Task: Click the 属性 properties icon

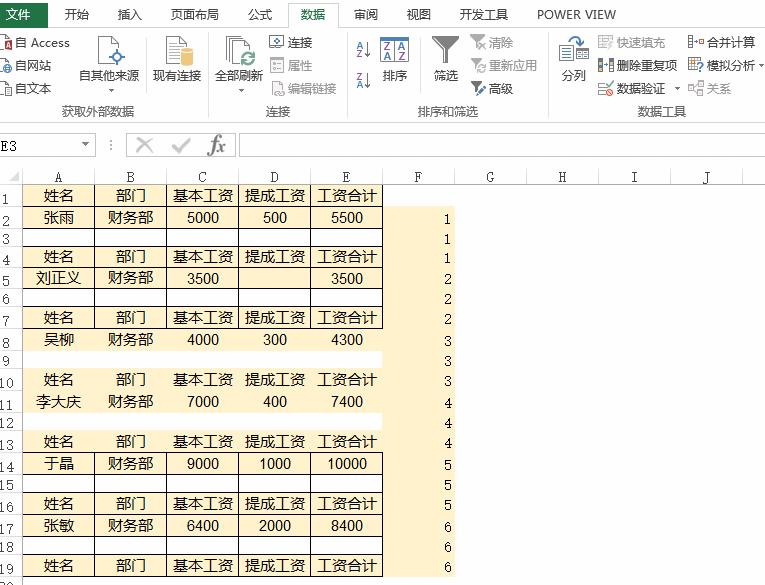Action: click(276, 65)
